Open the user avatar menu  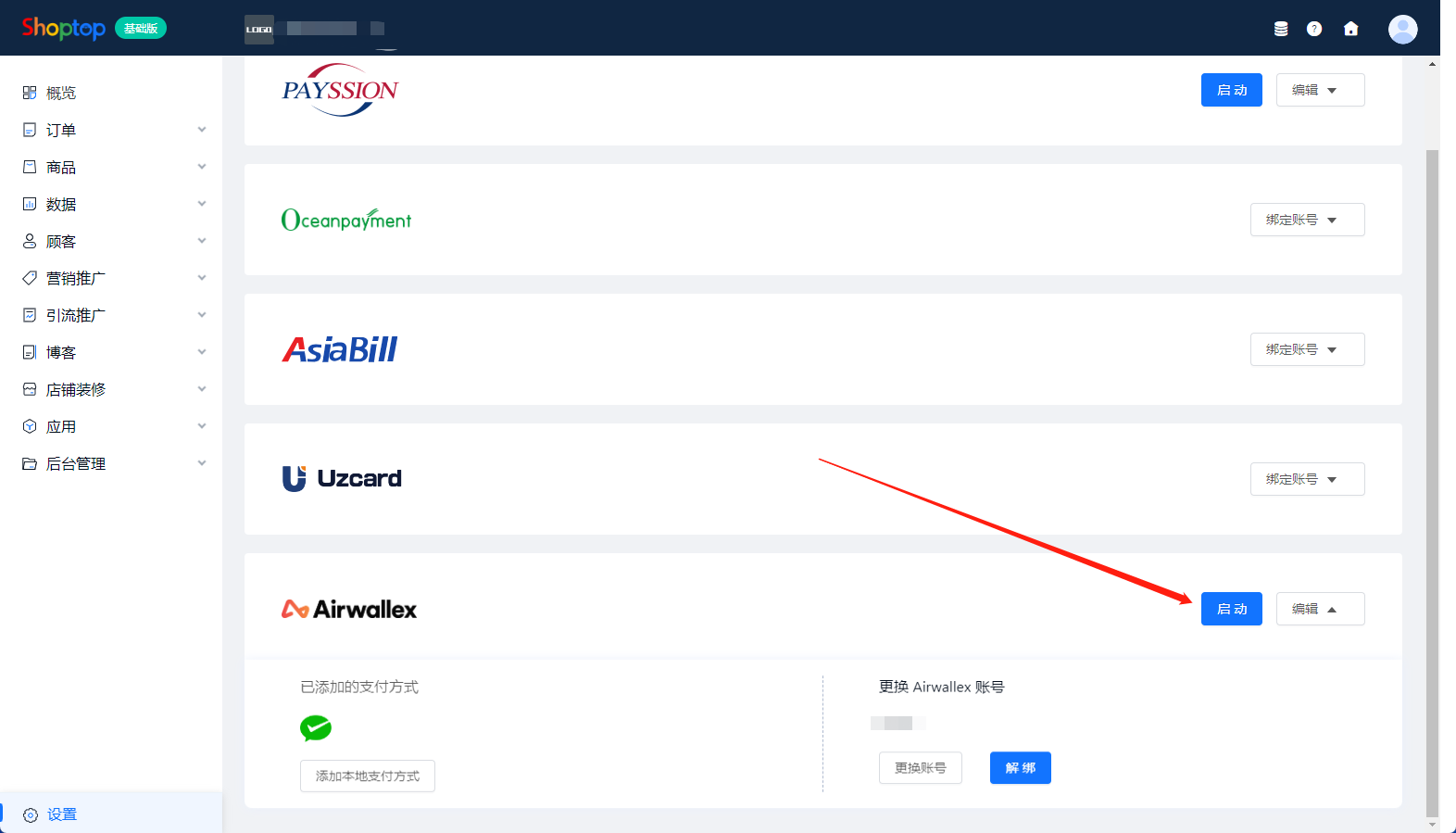tap(1402, 29)
